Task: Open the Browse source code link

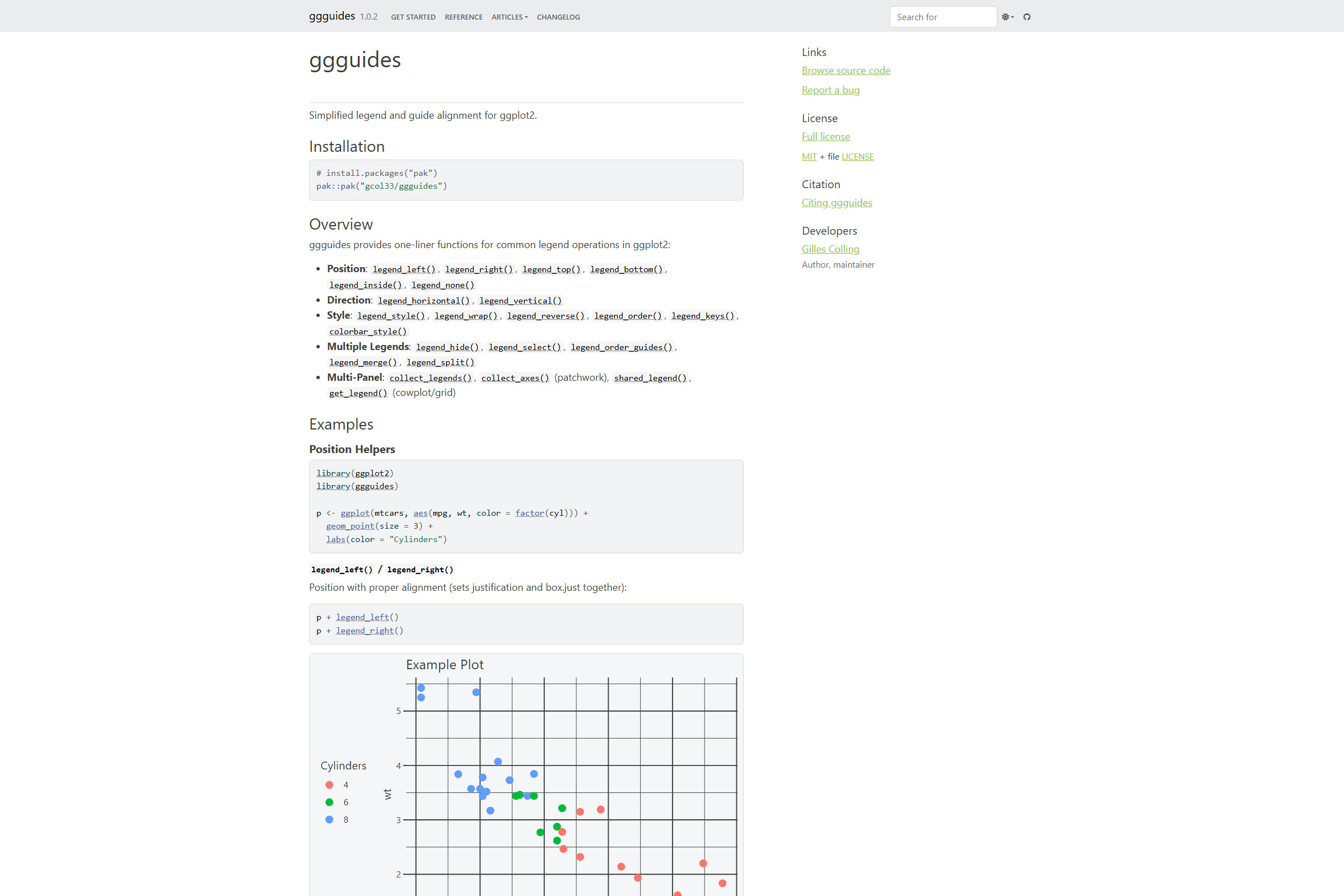Action: tap(846, 71)
